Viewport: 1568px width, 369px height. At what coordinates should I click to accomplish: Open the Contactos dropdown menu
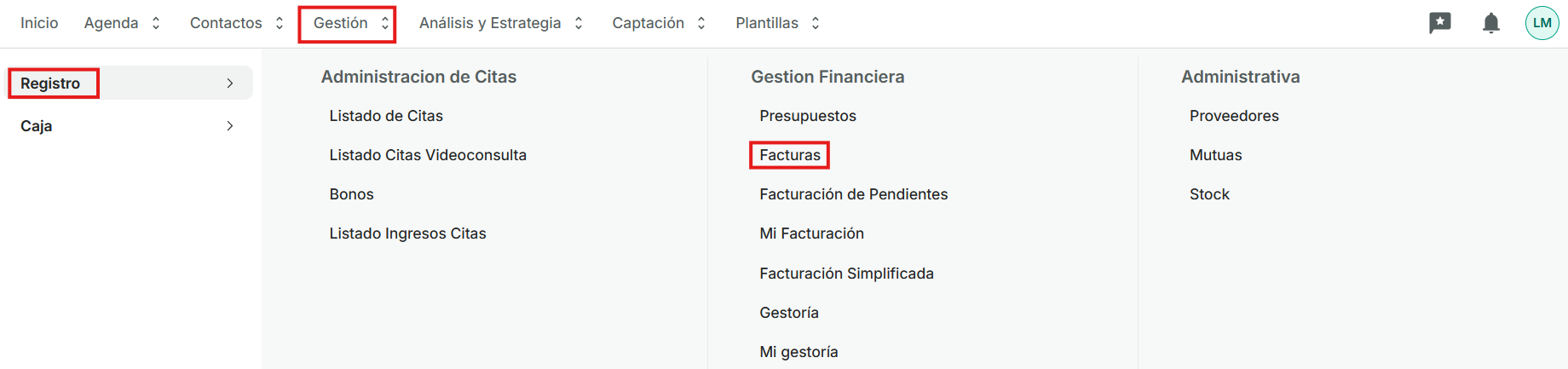click(236, 23)
